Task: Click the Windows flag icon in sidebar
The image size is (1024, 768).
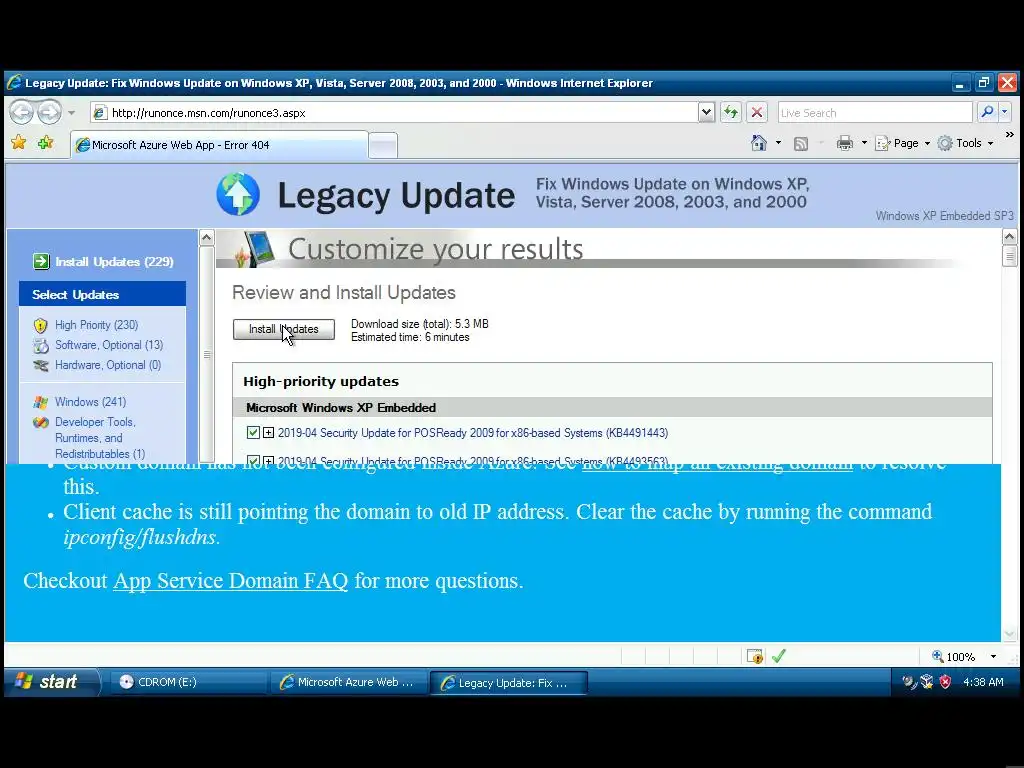Action: 40,402
